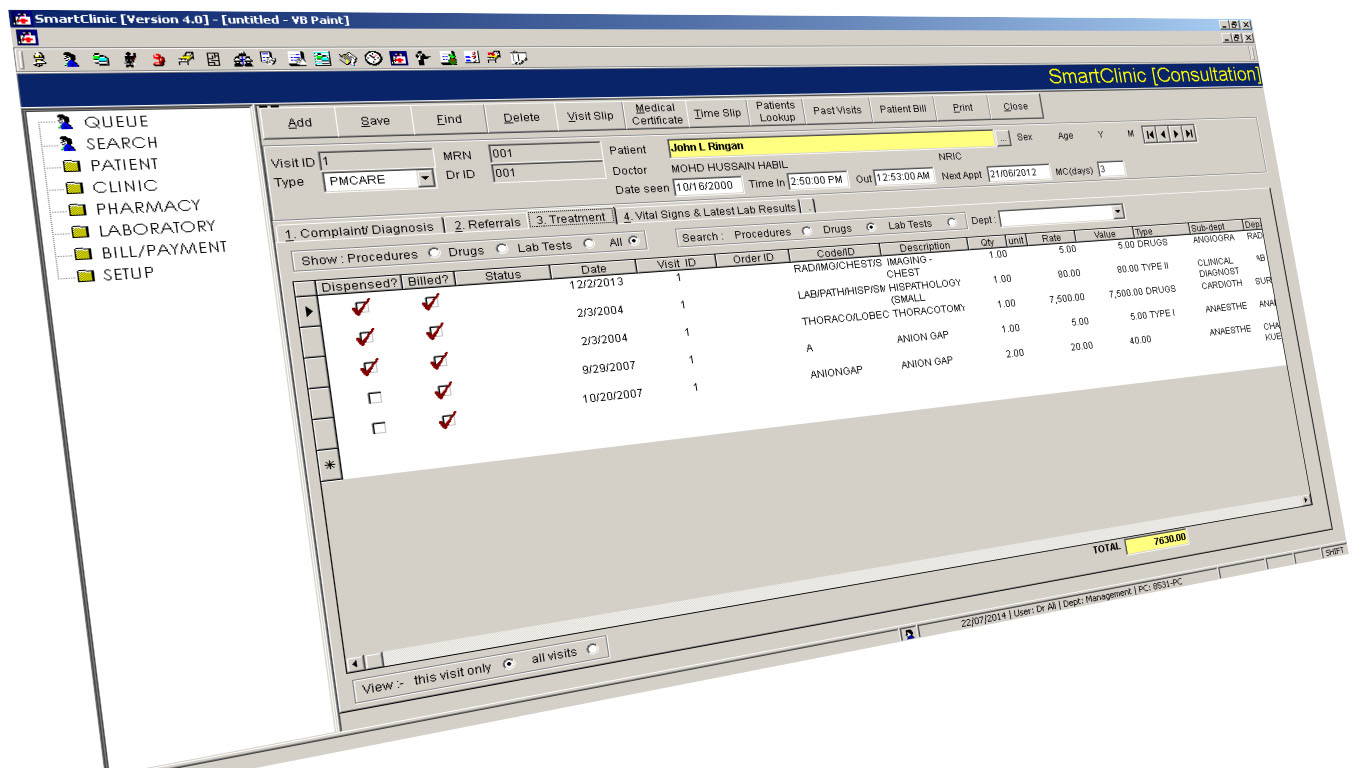1366x768 pixels.
Task: Click the first-record navigation arrow
Action: tap(1151, 134)
